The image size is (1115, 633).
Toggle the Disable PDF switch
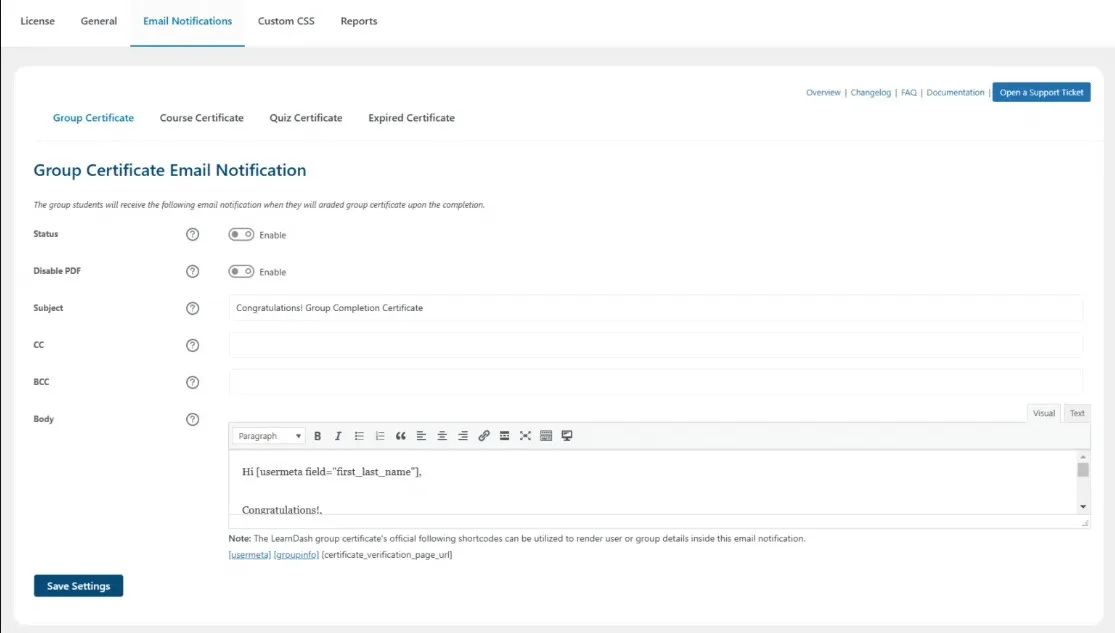click(241, 271)
